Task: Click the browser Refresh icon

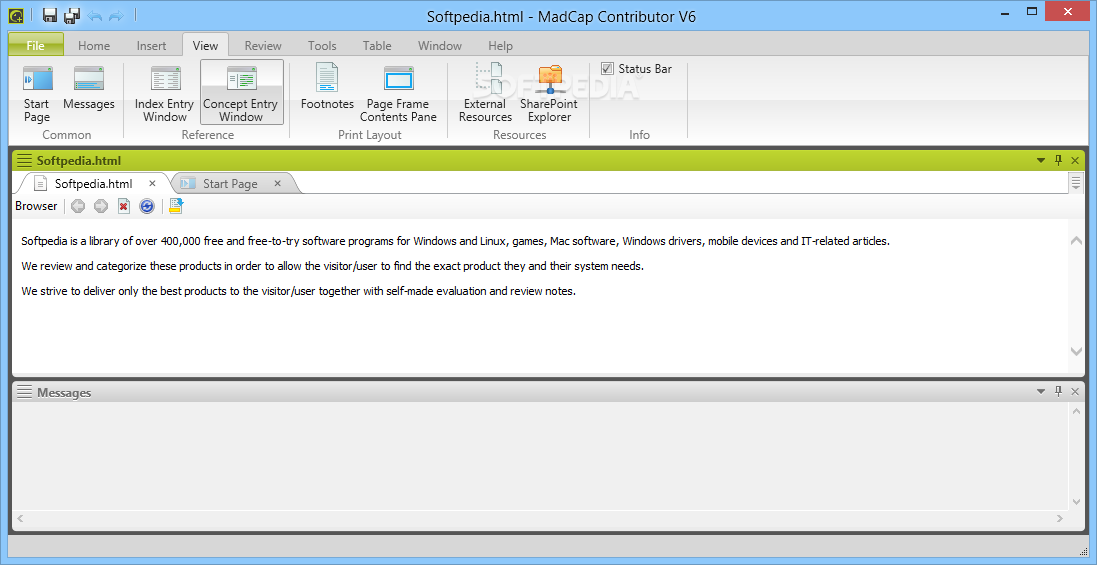Action: coord(146,206)
